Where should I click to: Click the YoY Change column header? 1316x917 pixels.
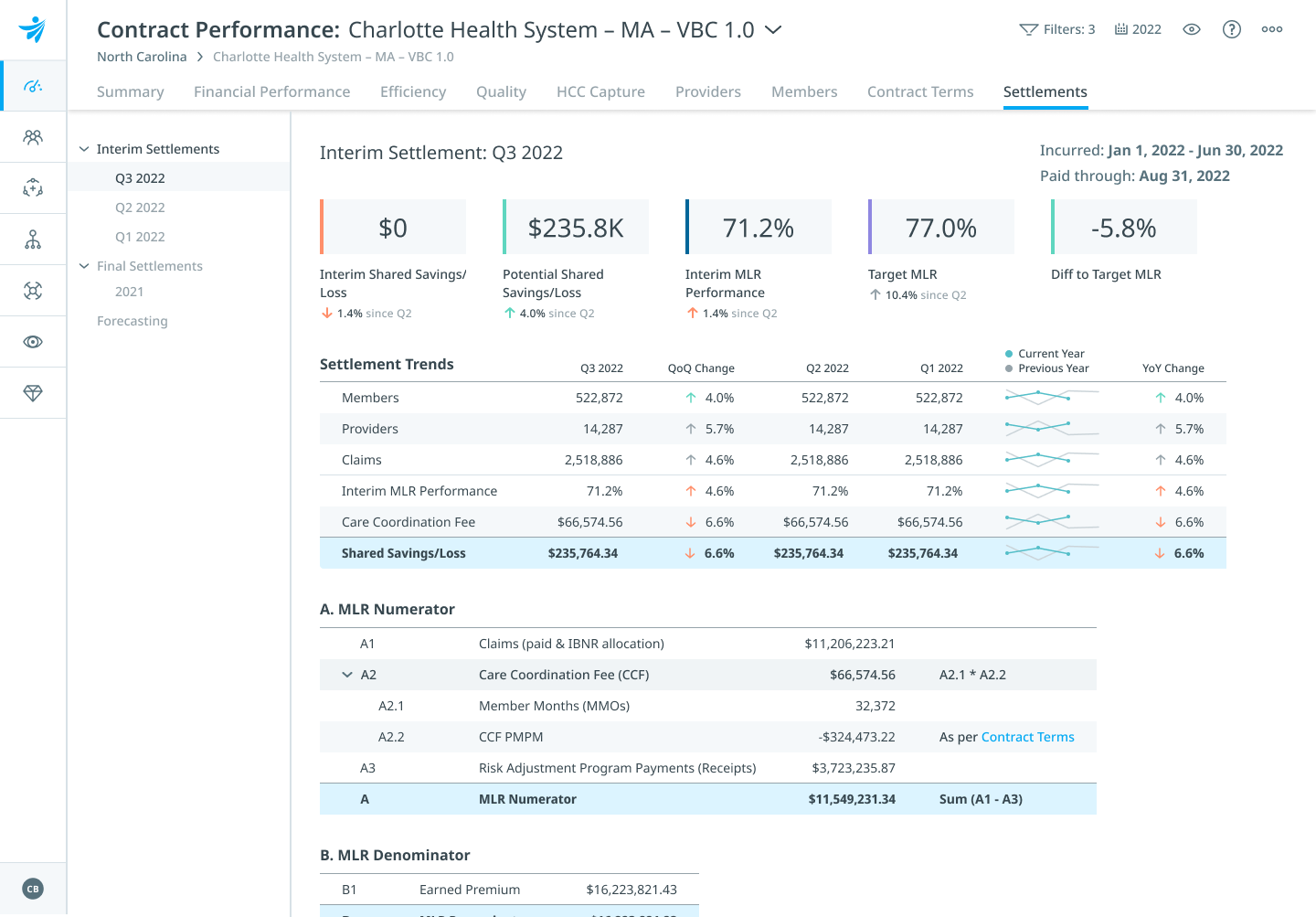pyautogui.click(x=1173, y=368)
